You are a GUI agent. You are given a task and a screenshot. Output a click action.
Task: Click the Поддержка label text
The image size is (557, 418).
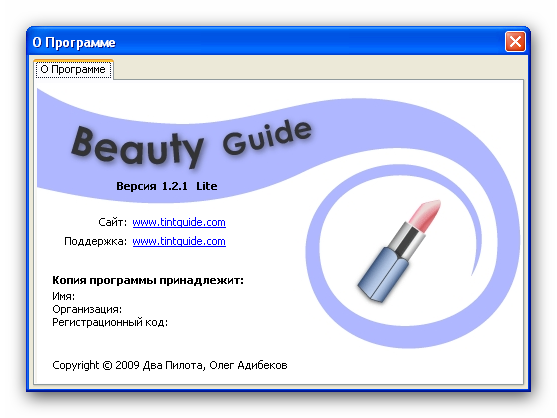point(95,241)
